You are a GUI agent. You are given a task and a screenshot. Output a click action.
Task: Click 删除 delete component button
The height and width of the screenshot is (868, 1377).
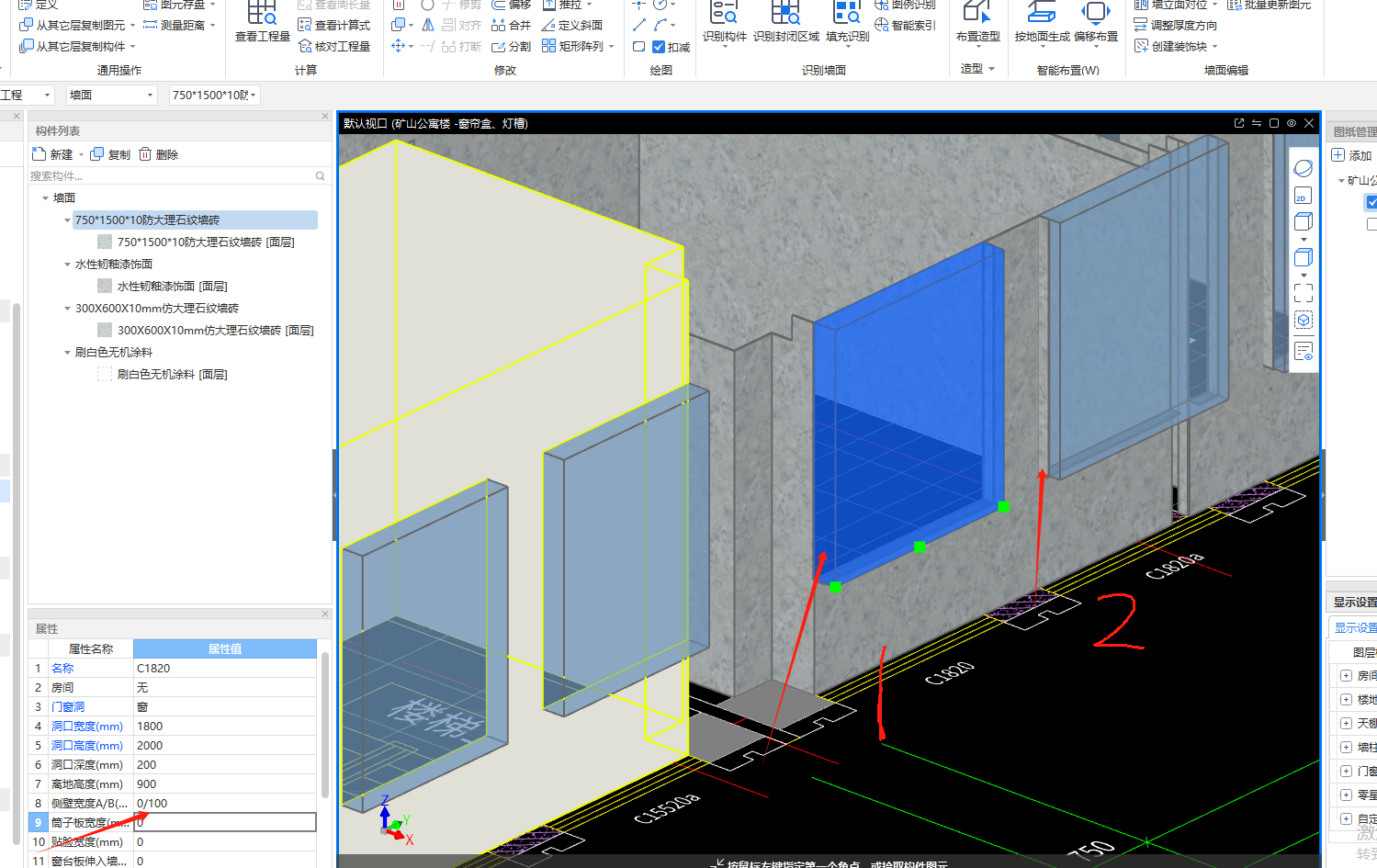point(158,154)
